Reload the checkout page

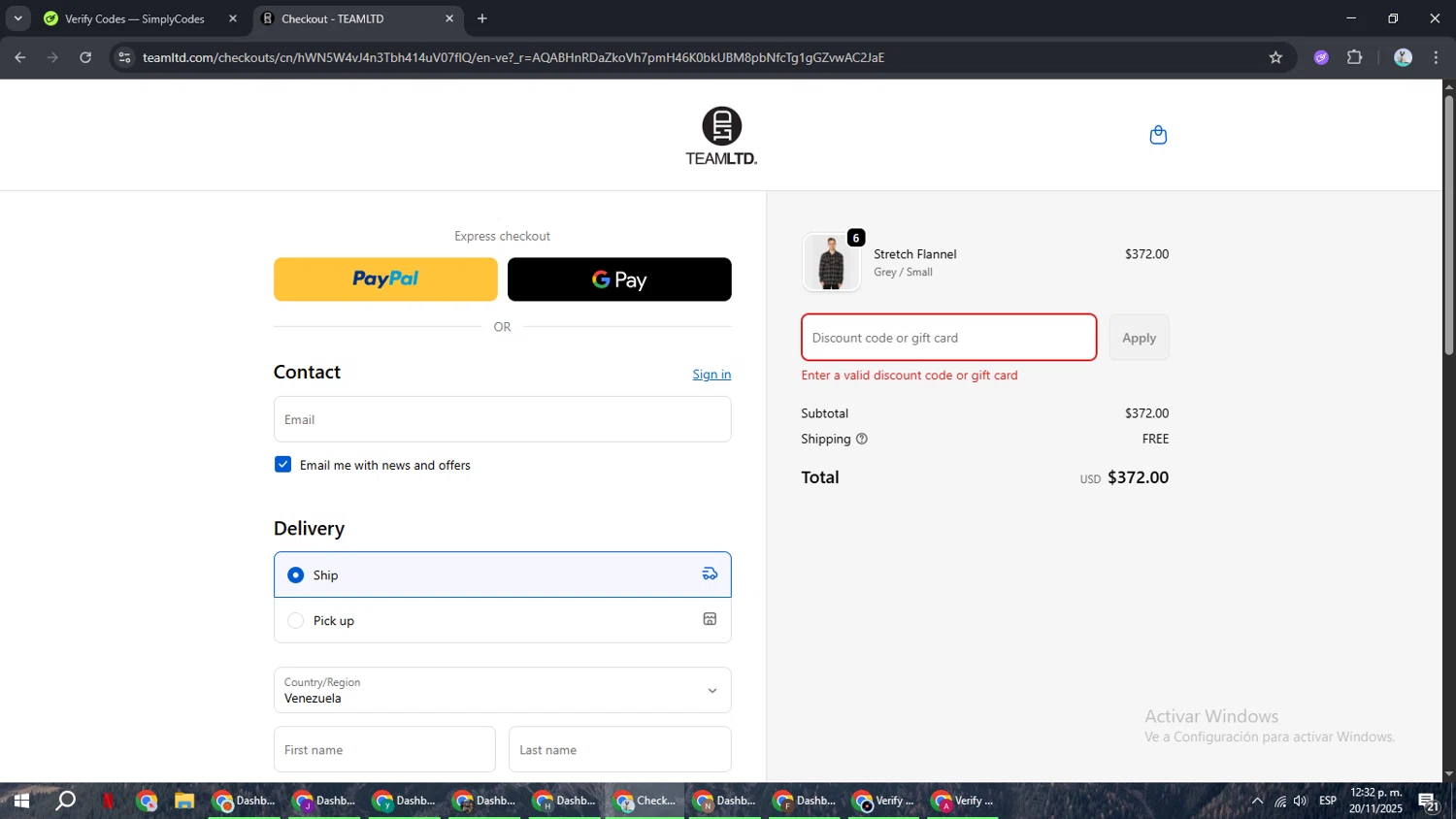tap(85, 57)
